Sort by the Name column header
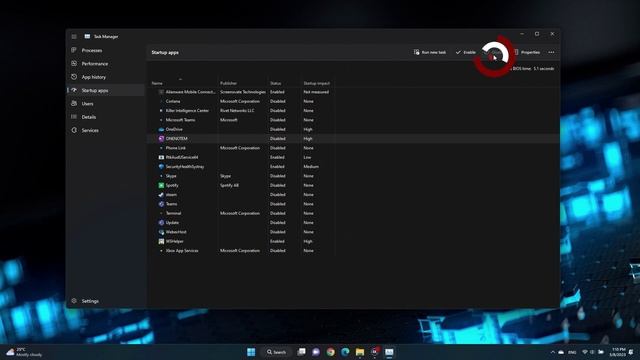 coord(157,83)
